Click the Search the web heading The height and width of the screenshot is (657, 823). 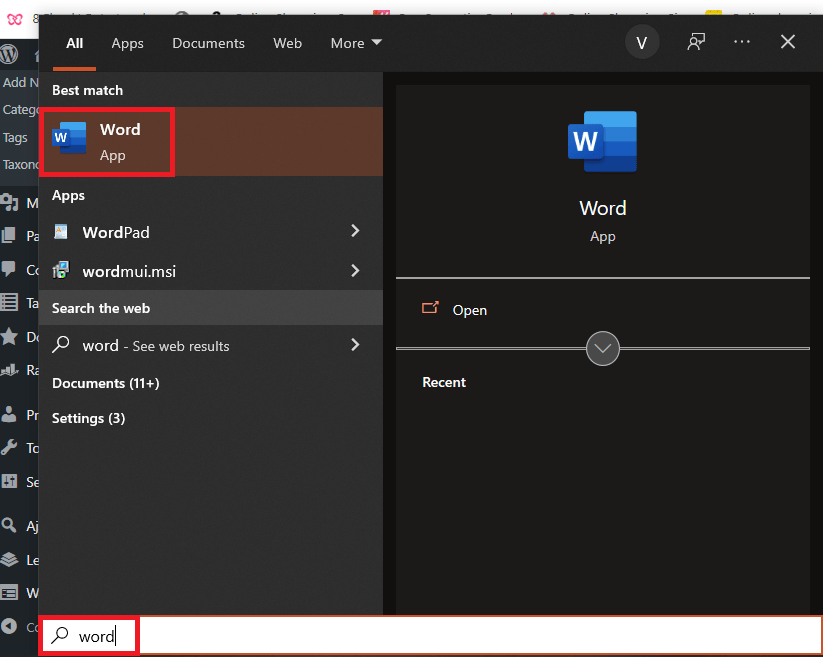[x=101, y=308]
